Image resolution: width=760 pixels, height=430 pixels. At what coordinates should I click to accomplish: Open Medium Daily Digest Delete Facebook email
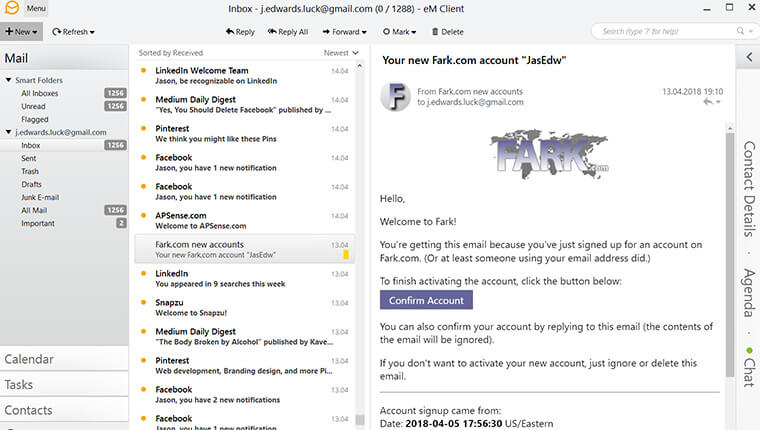[245, 105]
